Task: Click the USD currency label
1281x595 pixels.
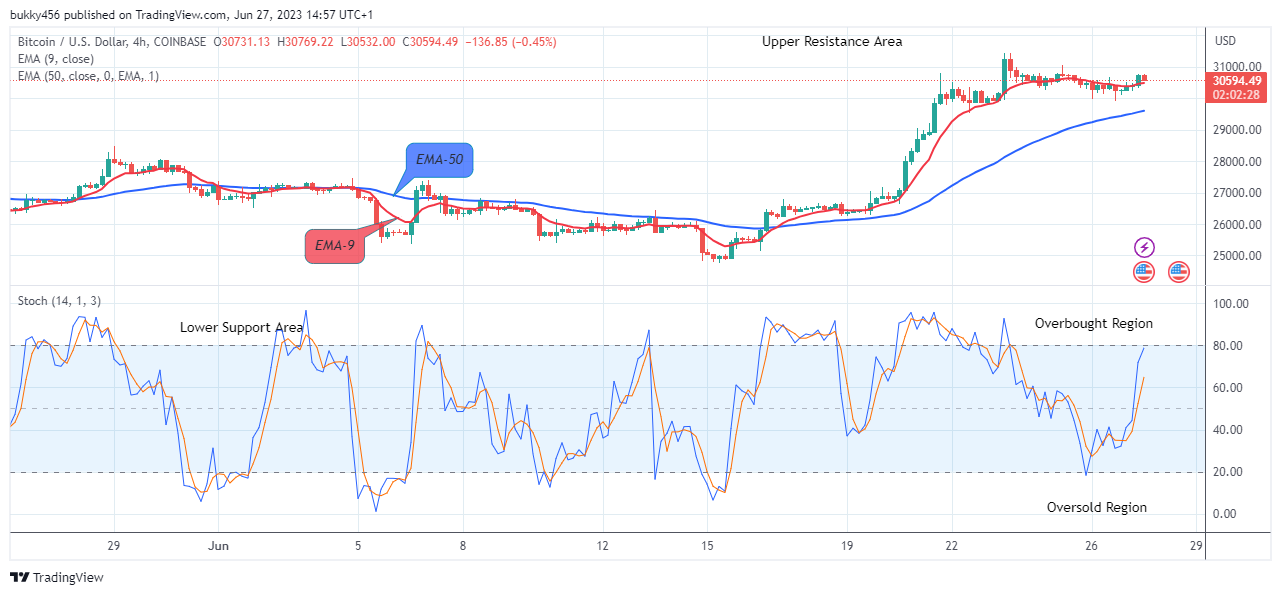Action: pos(1226,41)
